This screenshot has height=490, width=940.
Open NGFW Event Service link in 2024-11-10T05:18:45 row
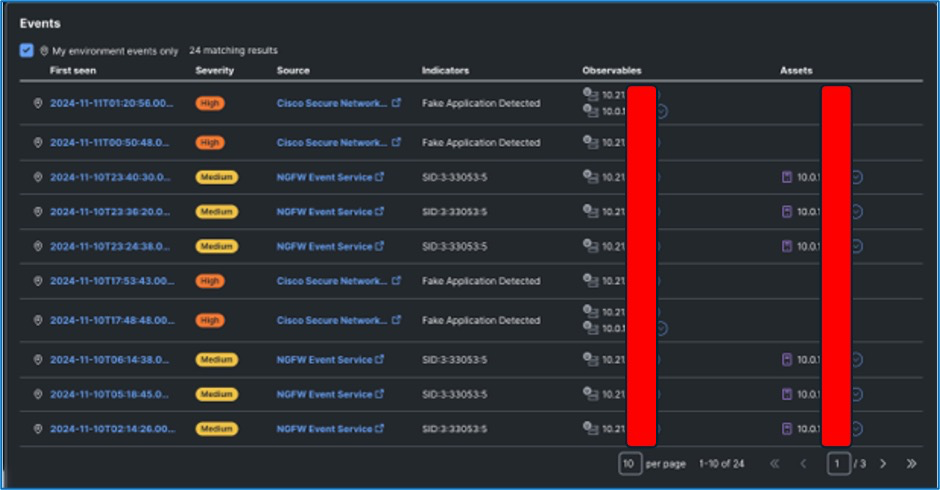coord(324,394)
